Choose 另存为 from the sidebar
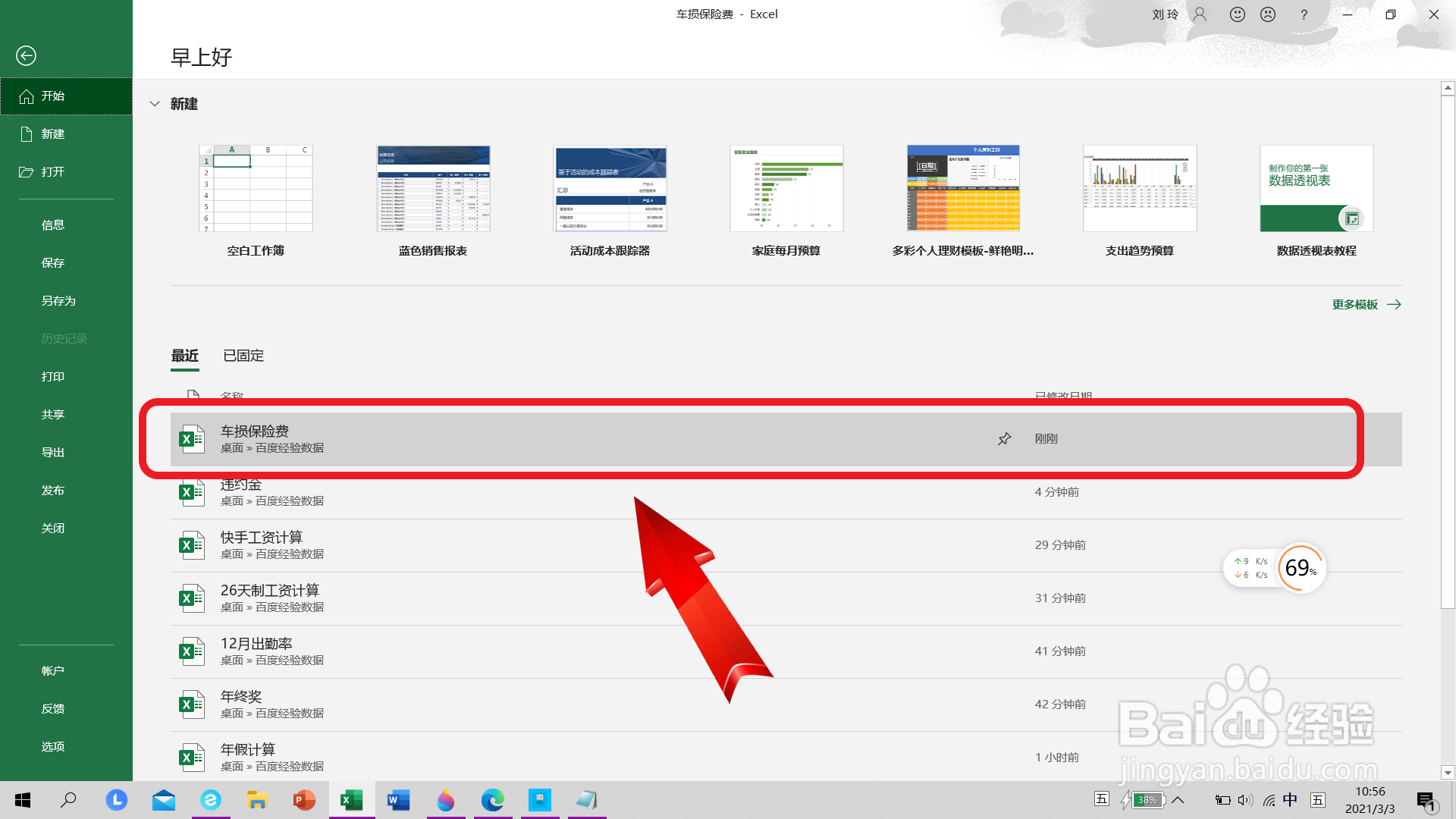 point(66,301)
